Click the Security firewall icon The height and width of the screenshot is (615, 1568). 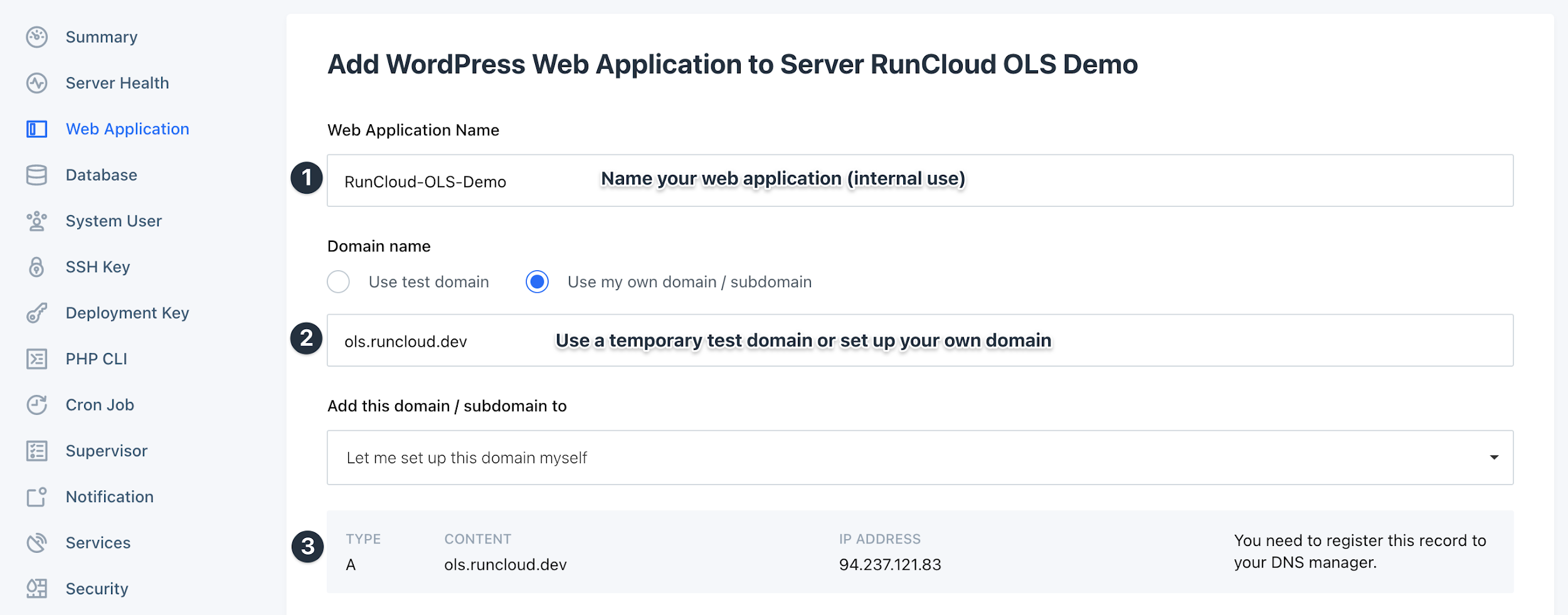[37, 589]
